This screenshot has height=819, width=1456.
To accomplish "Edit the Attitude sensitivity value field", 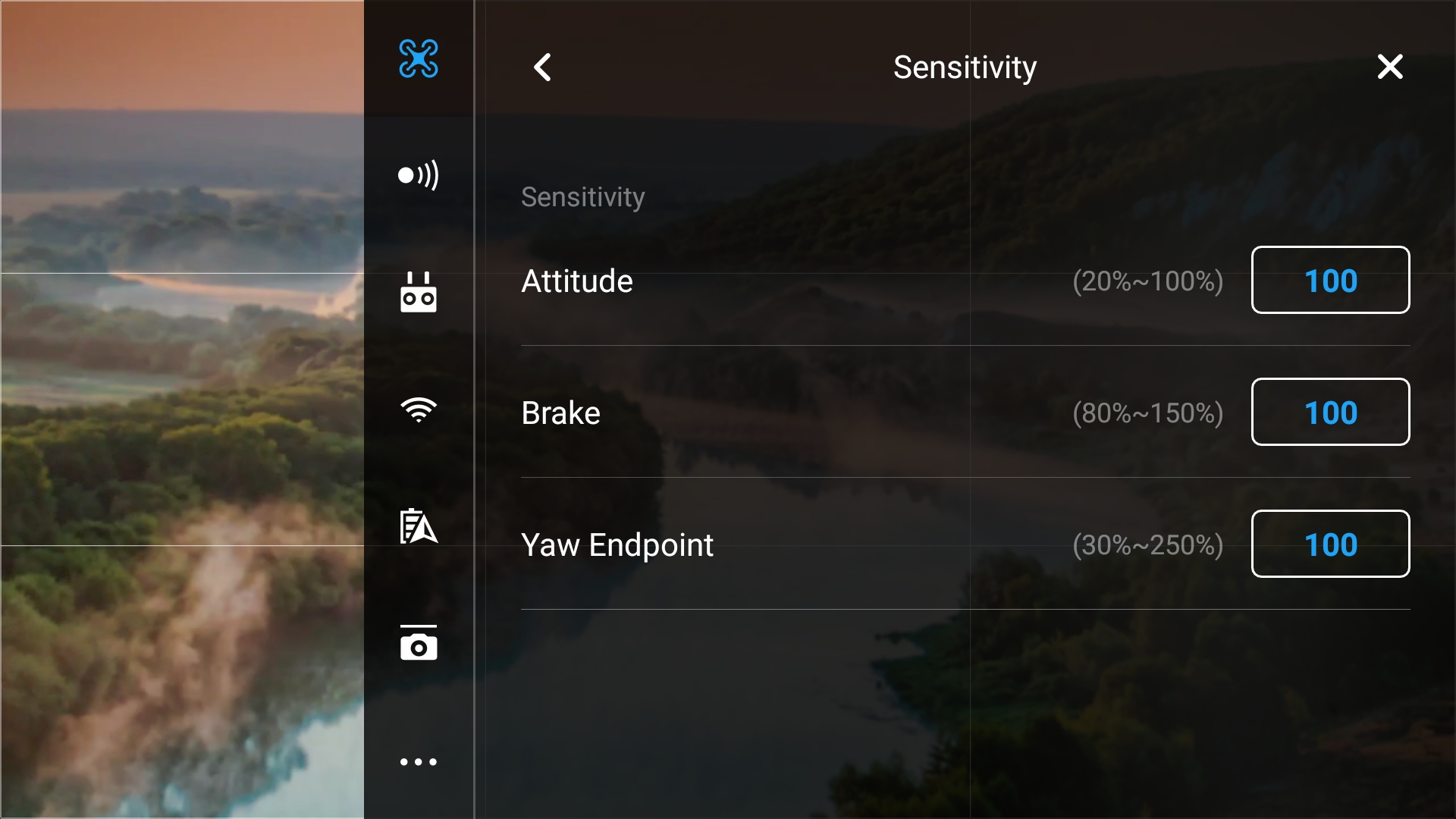I will [1330, 280].
